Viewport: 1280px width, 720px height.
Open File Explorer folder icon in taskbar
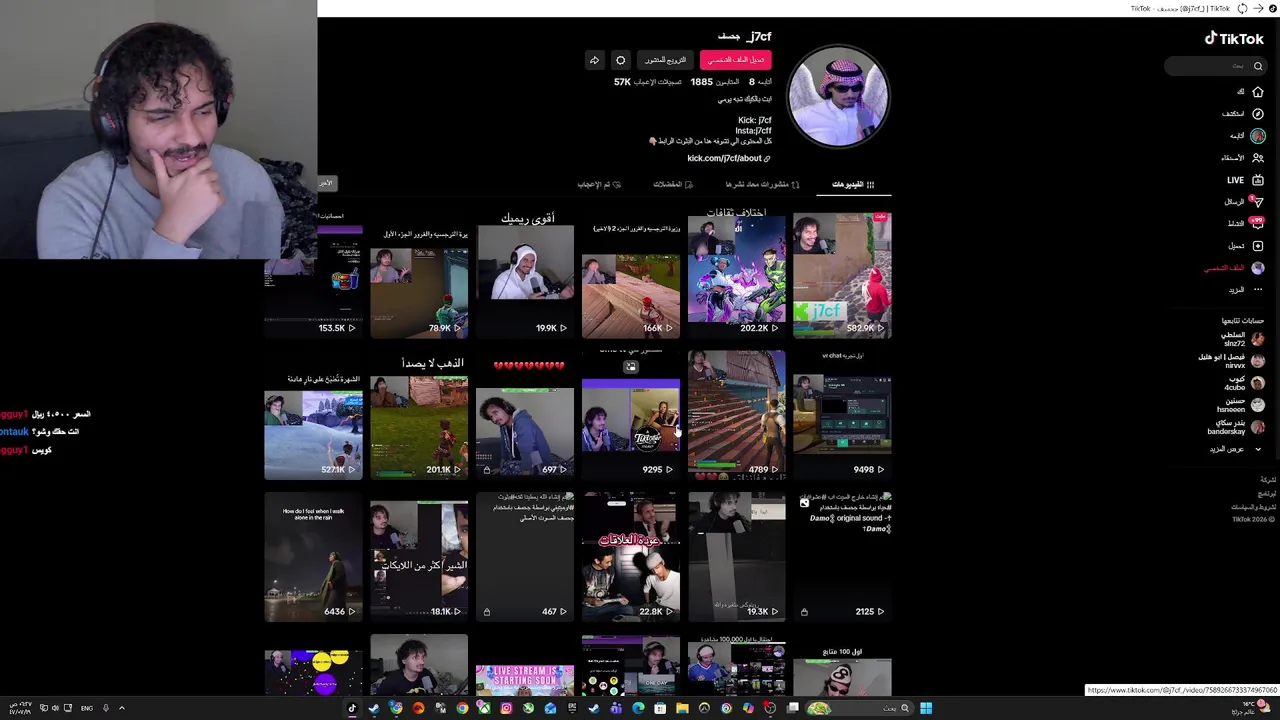click(682, 708)
